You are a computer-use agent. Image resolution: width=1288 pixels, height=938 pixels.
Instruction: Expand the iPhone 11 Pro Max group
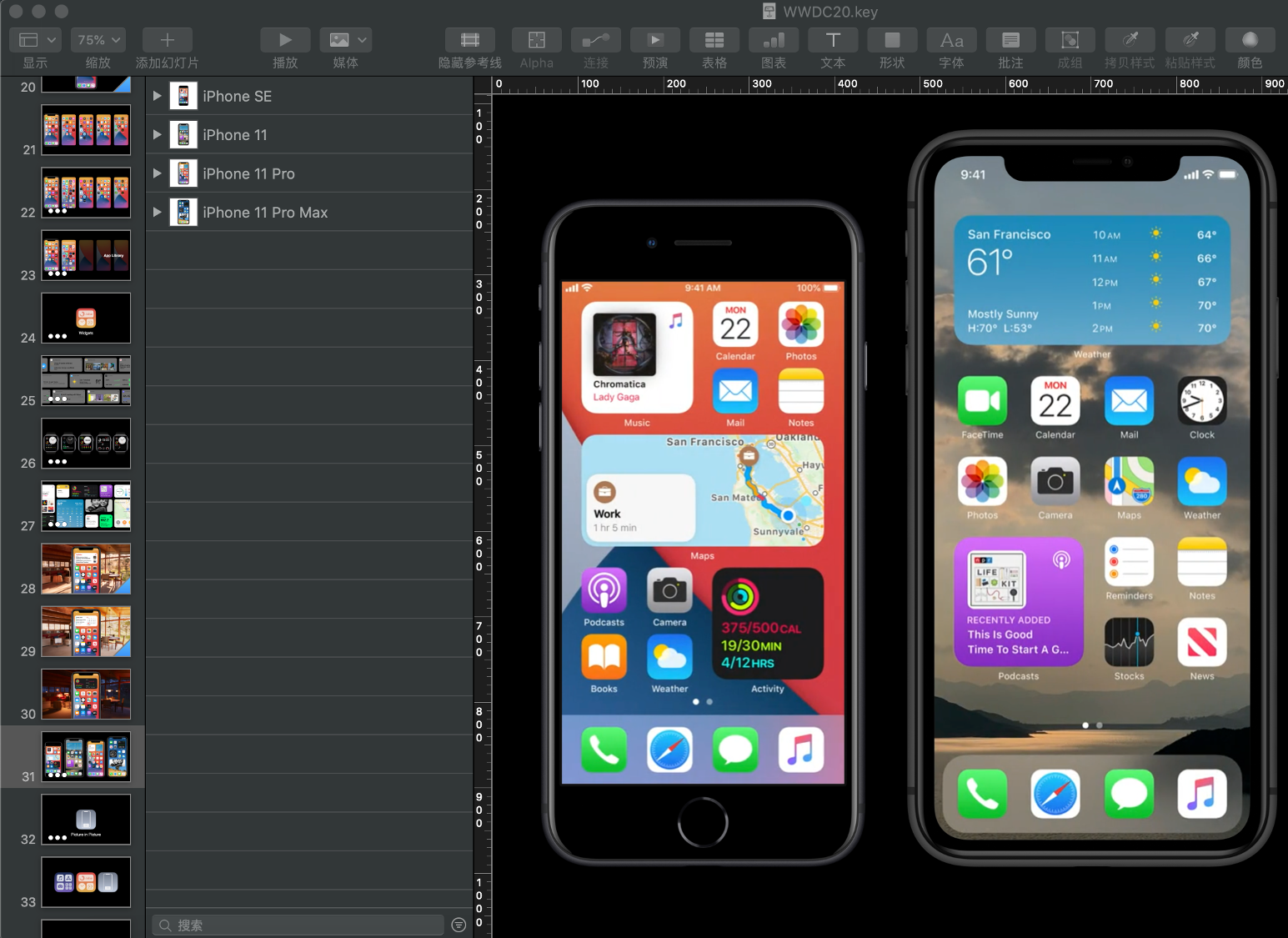157,212
